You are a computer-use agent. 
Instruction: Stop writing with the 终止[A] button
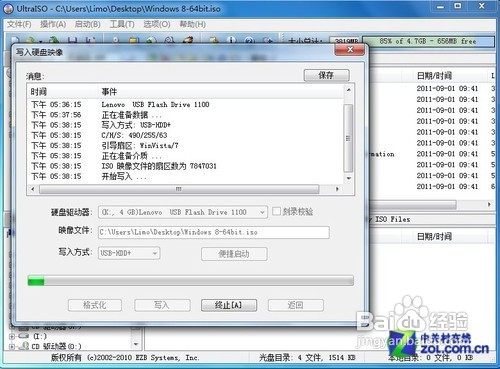[229, 305]
